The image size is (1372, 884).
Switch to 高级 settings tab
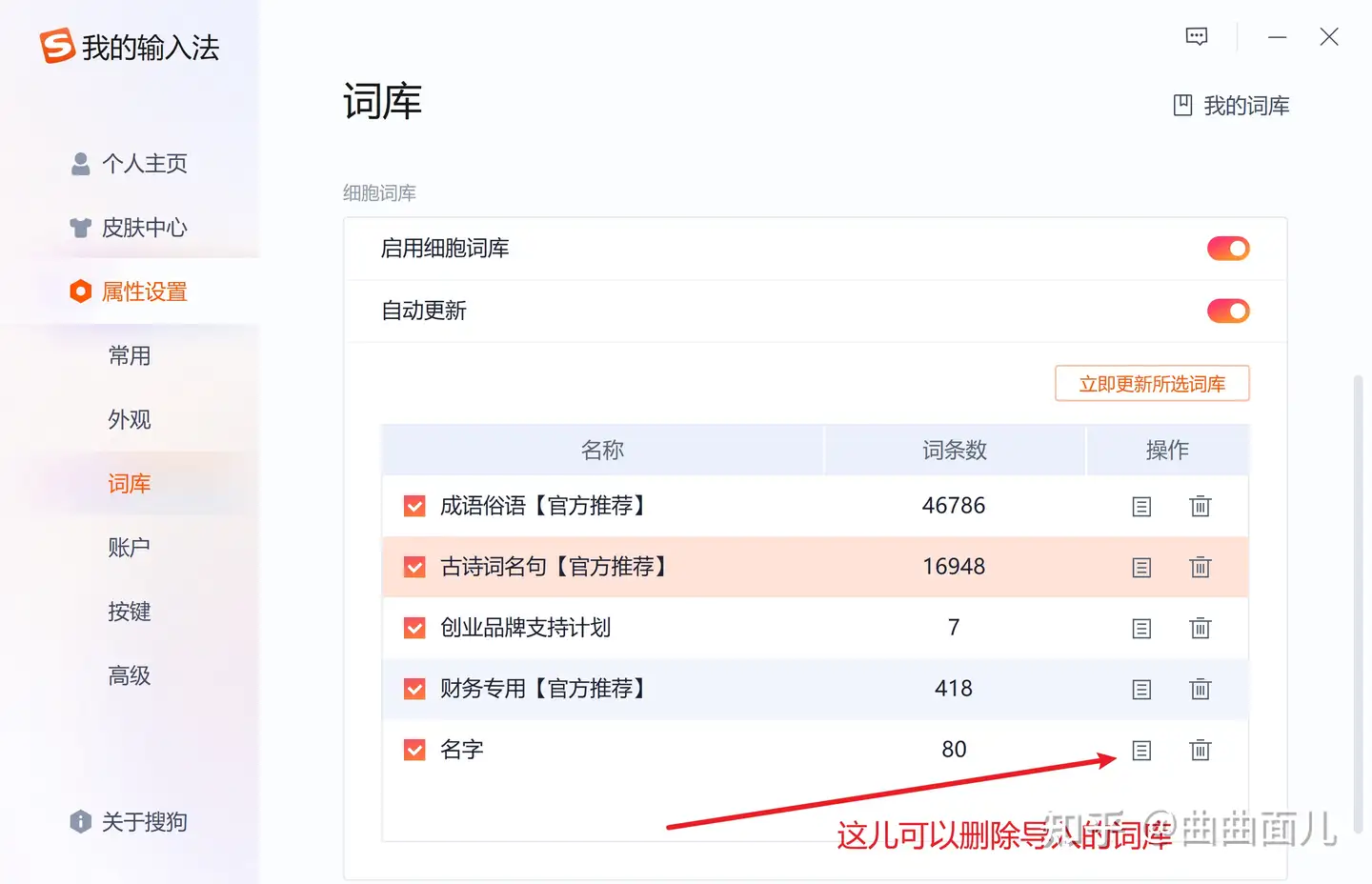point(130,675)
